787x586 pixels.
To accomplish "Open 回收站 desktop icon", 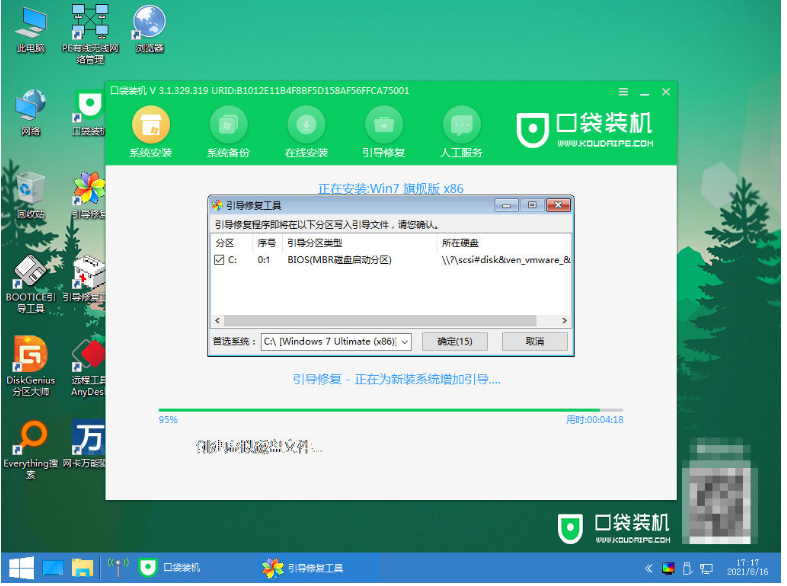I will (x=31, y=196).
